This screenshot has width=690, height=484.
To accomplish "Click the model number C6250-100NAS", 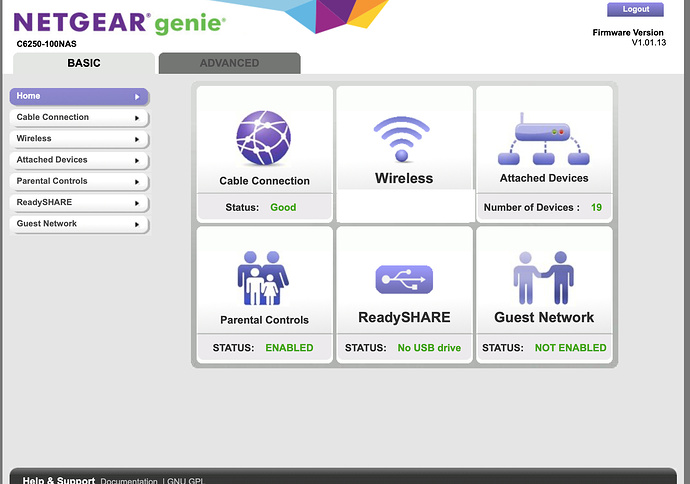I will [x=47, y=44].
